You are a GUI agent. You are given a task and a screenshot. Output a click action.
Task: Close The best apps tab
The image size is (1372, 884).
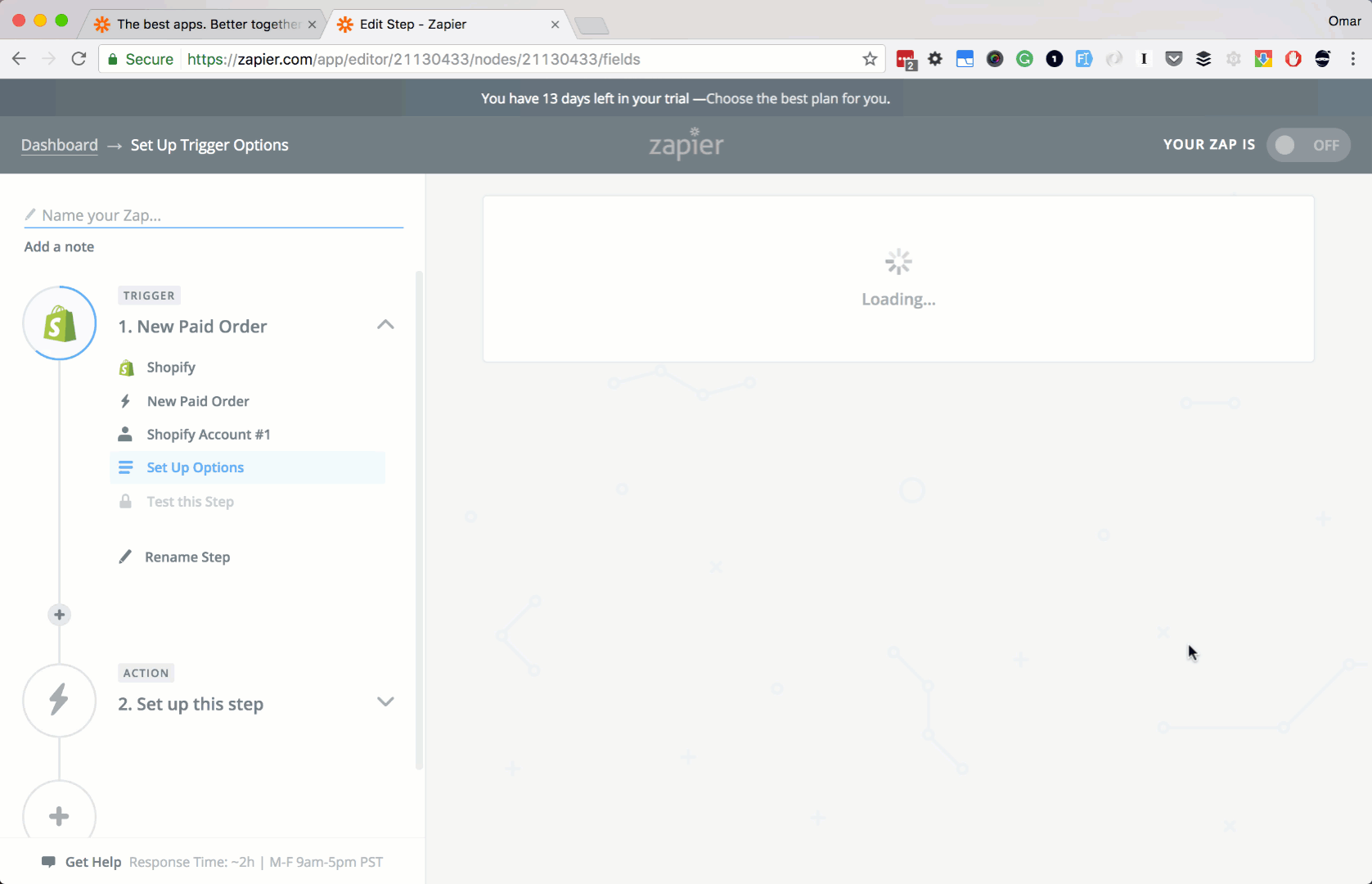coord(312,25)
